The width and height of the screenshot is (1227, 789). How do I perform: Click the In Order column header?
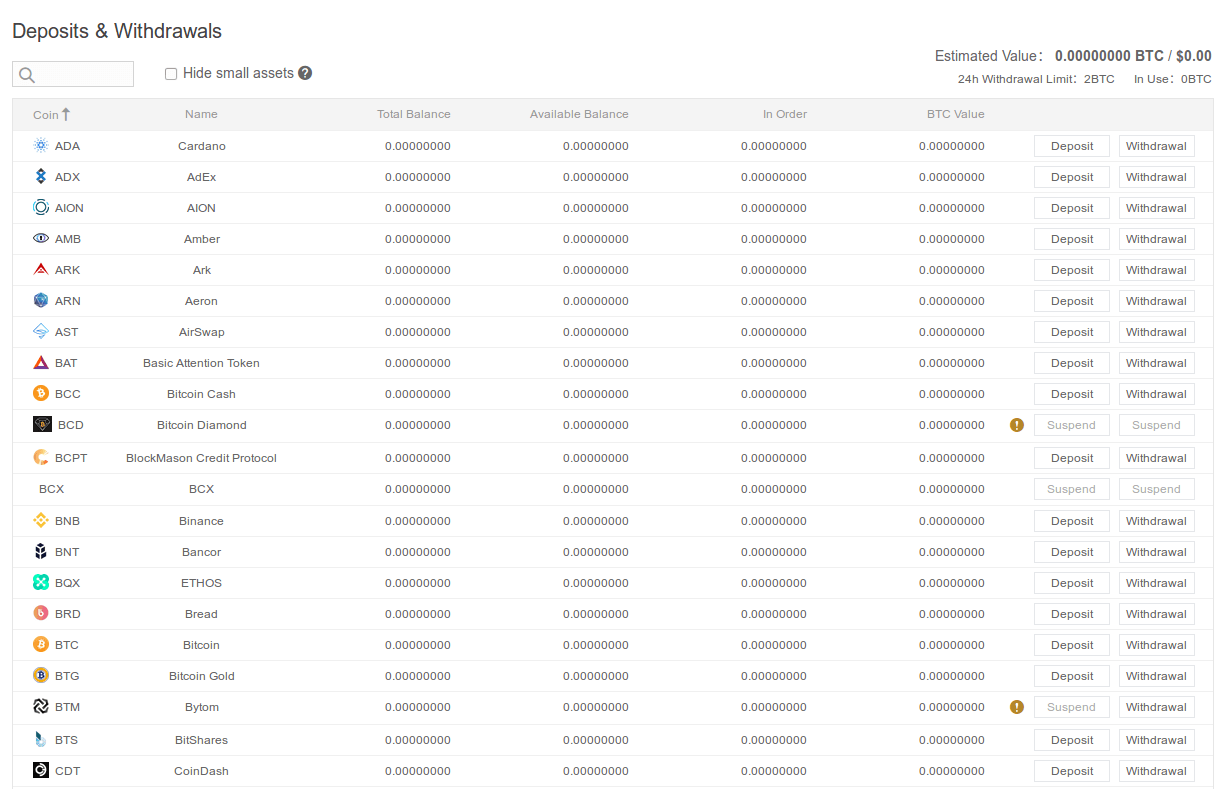(x=785, y=114)
